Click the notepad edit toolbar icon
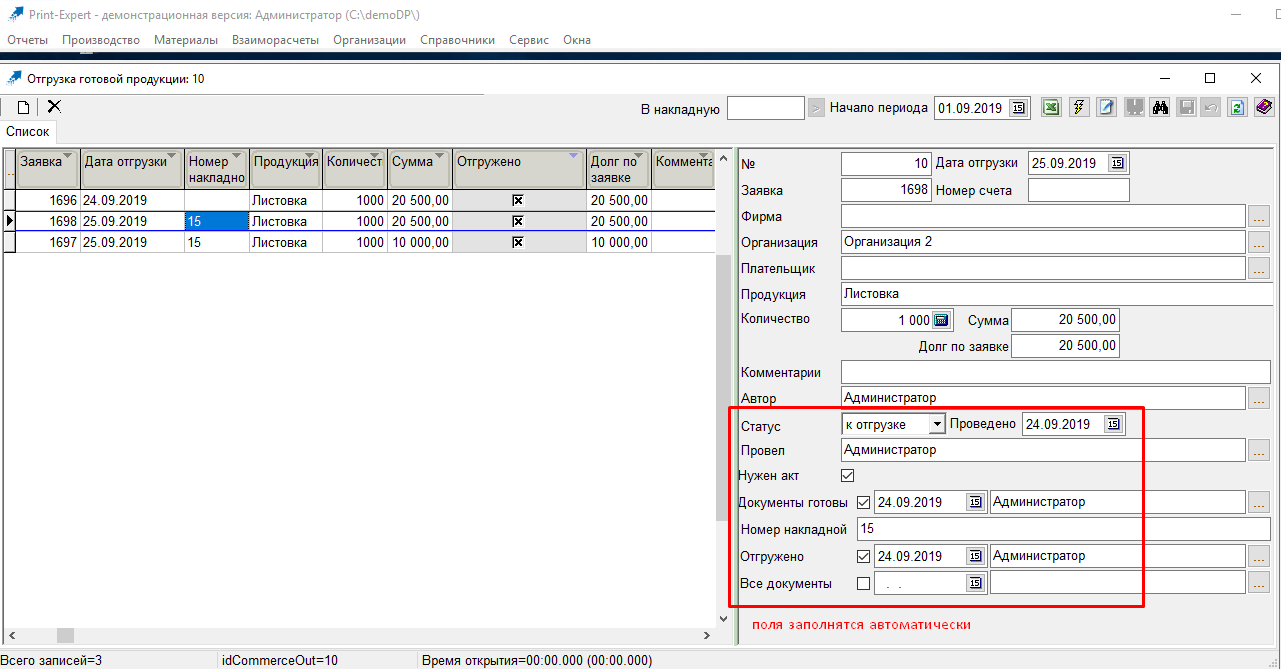The image size is (1281, 669). 1106,108
